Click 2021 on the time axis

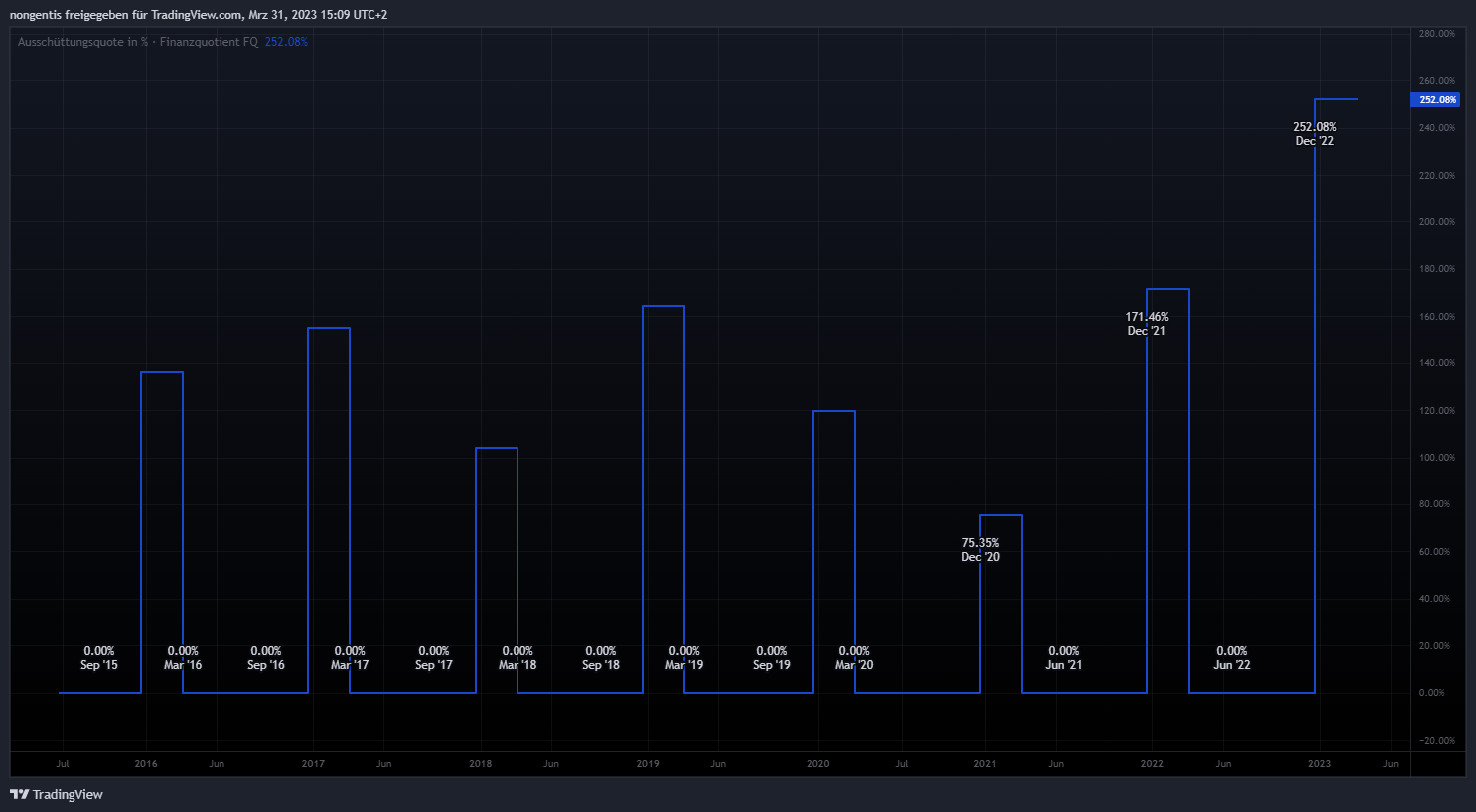pos(984,764)
